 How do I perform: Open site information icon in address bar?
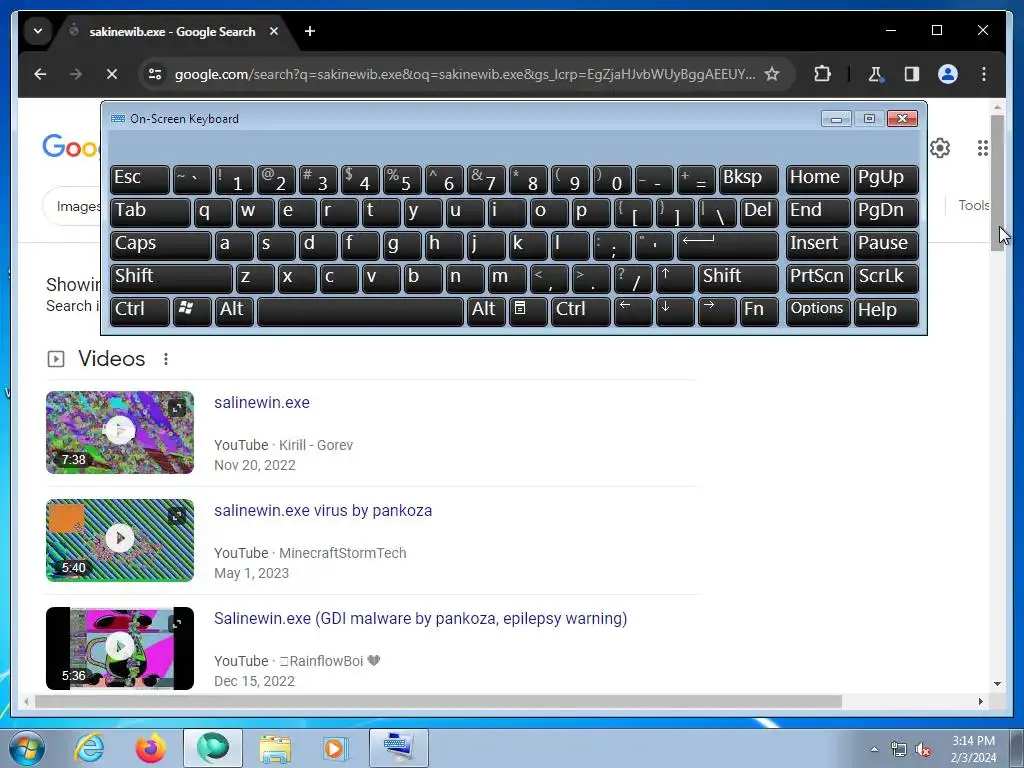[155, 74]
